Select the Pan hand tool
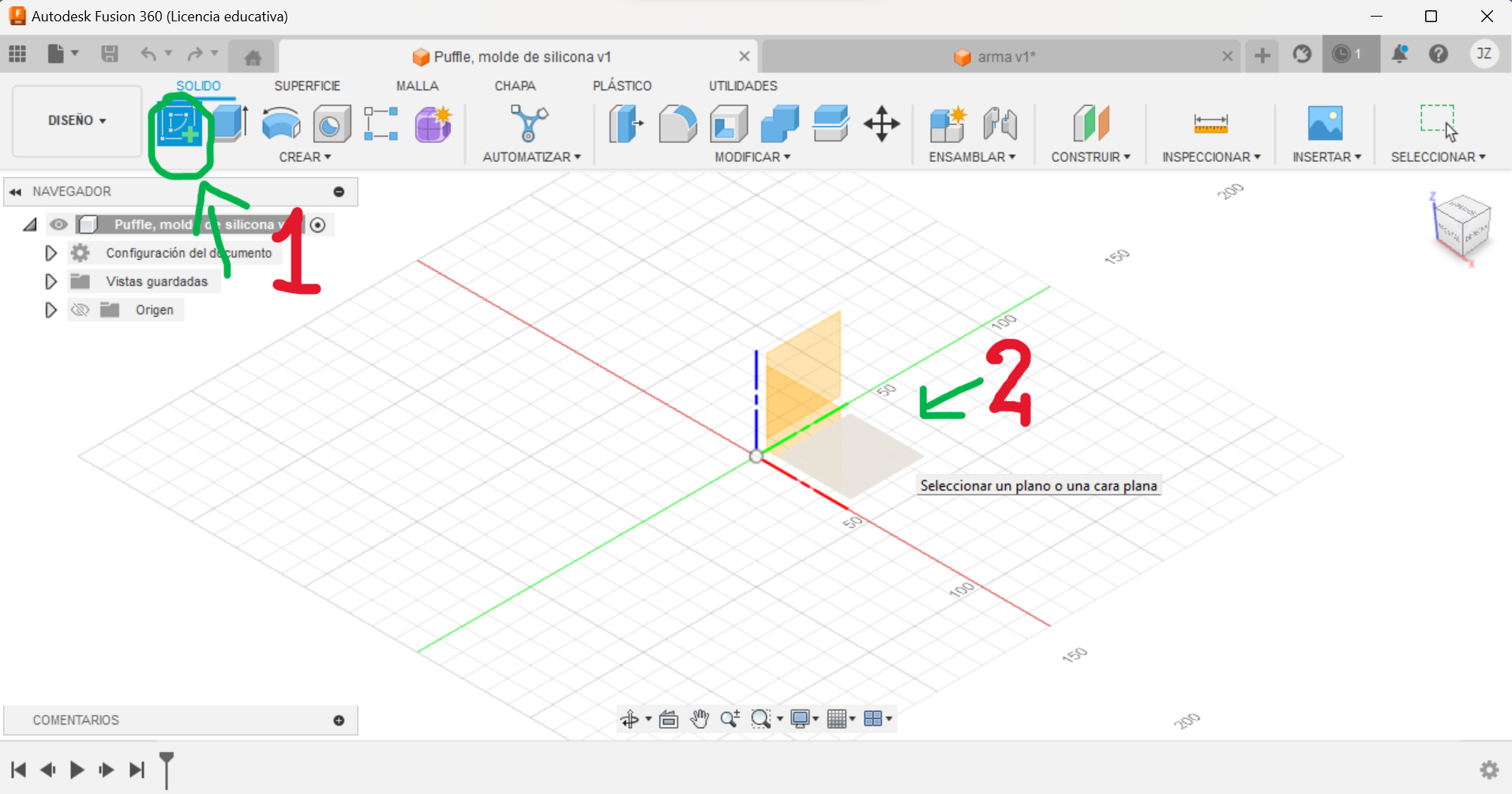The height and width of the screenshot is (794, 1512). coord(700,719)
